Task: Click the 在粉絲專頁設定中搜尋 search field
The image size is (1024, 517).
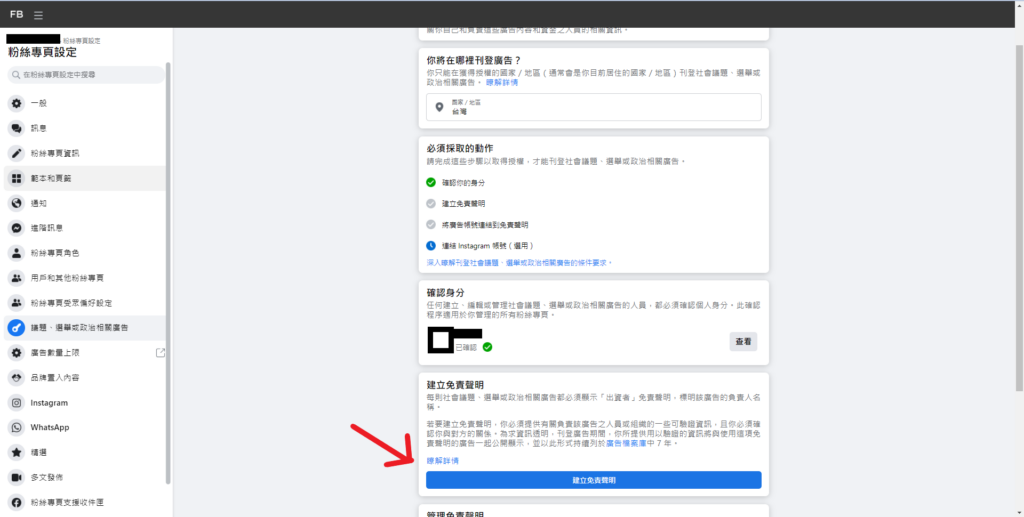Action: 86,75
